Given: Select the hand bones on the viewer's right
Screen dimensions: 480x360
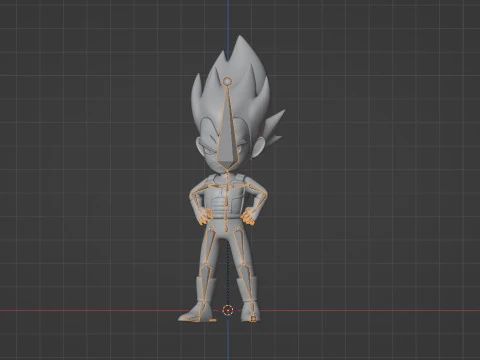Looking at the screenshot, I should coord(248,217).
